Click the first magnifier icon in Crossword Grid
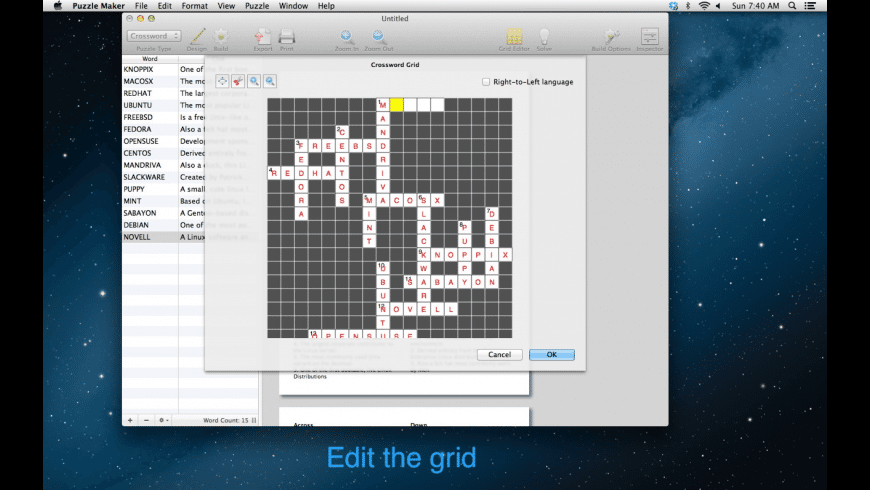 coord(254,81)
